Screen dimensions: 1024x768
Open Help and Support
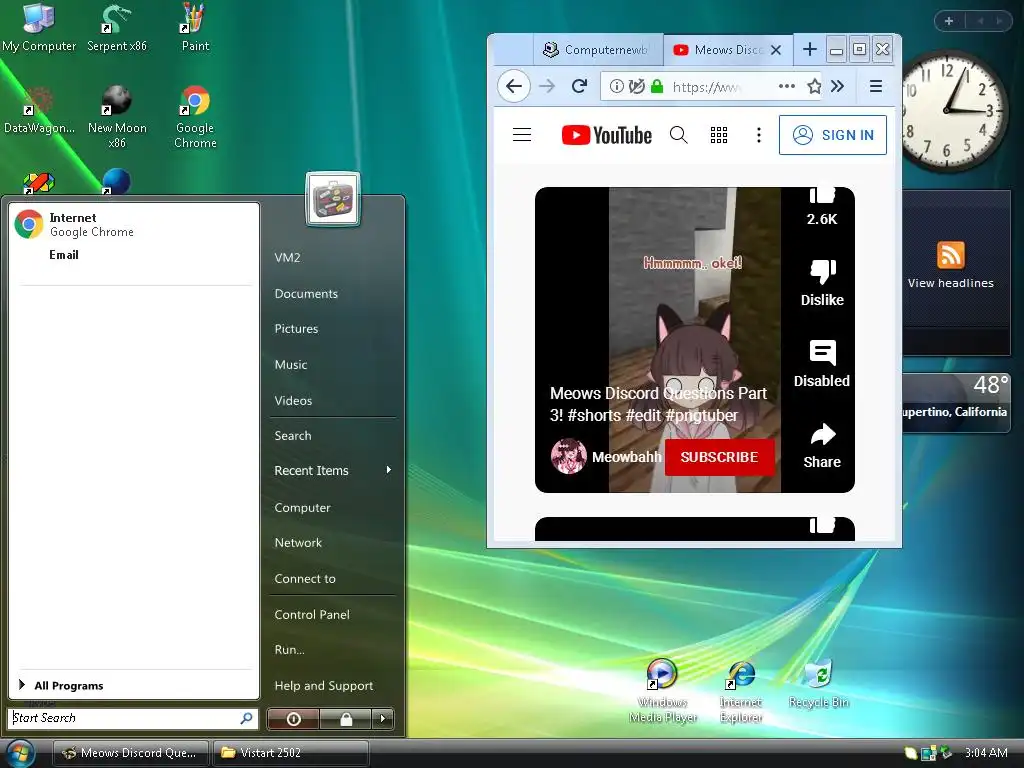click(323, 685)
